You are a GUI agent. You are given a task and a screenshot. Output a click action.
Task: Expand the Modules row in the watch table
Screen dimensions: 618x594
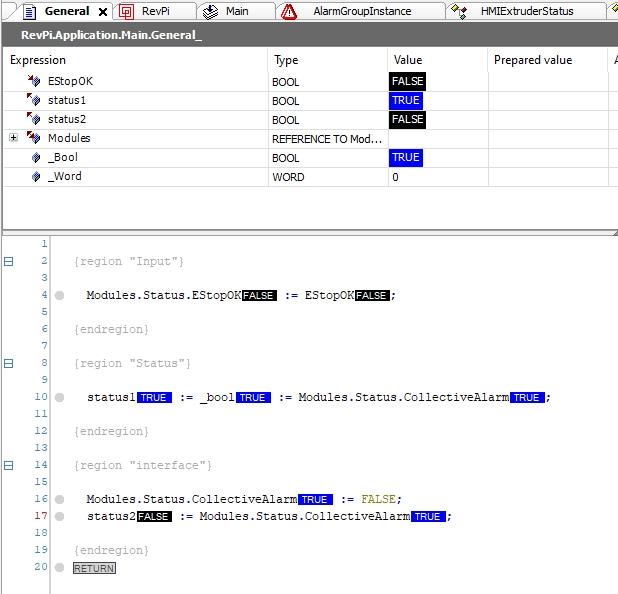(x=13, y=138)
